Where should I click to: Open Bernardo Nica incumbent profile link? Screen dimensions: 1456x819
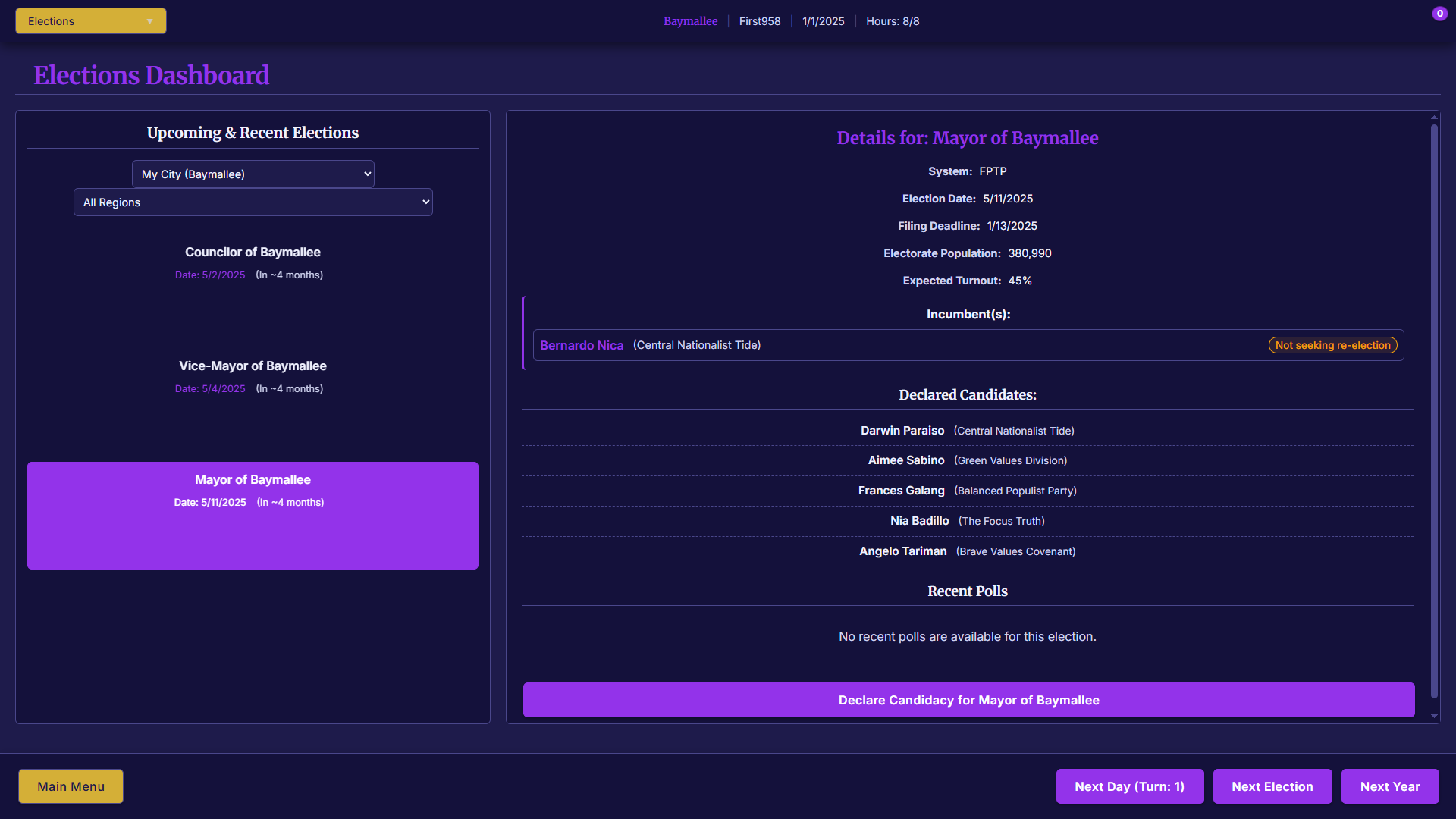pyautogui.click(x=582, y=345)
